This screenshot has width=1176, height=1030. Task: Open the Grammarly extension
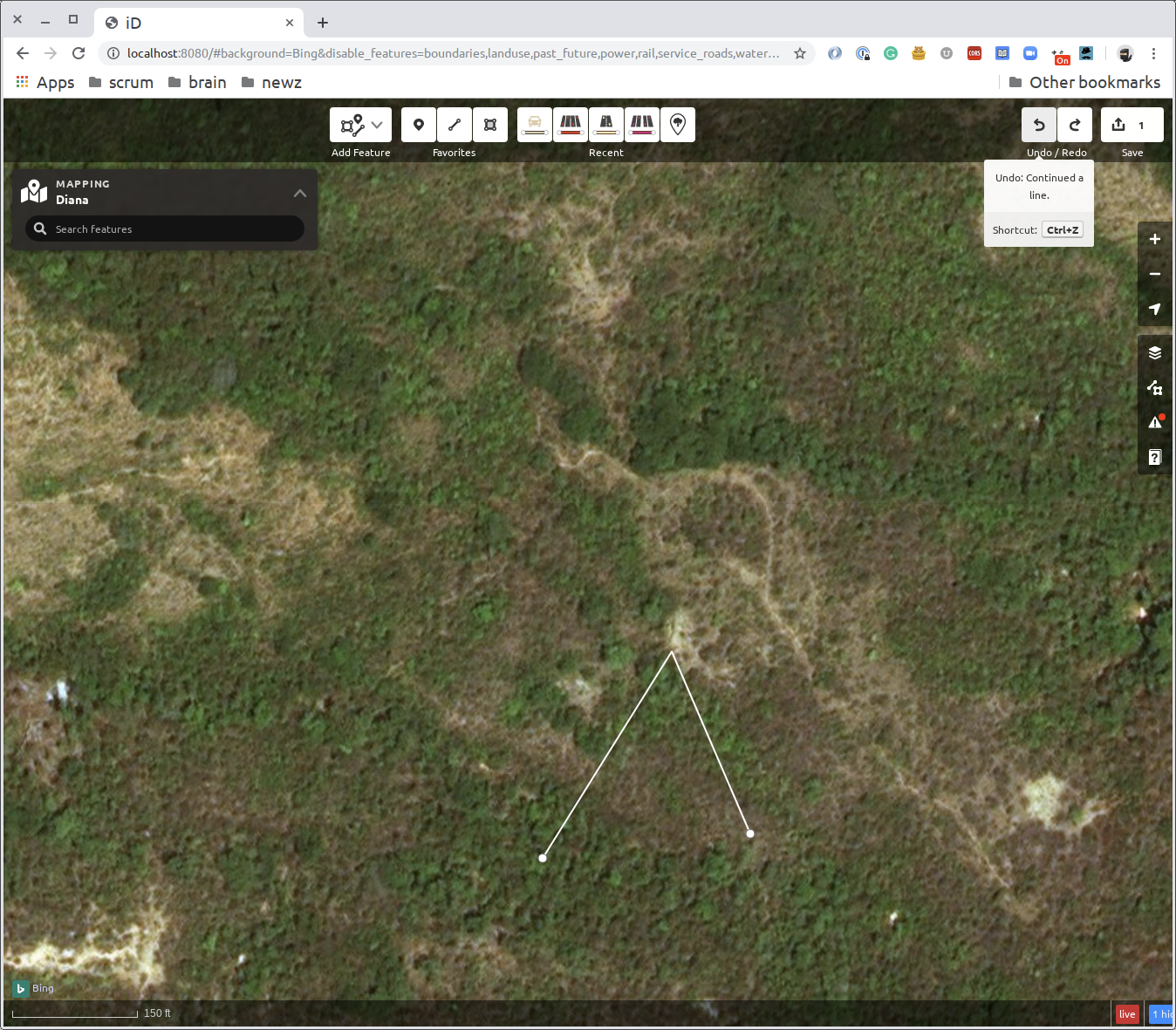click(891, 53)
